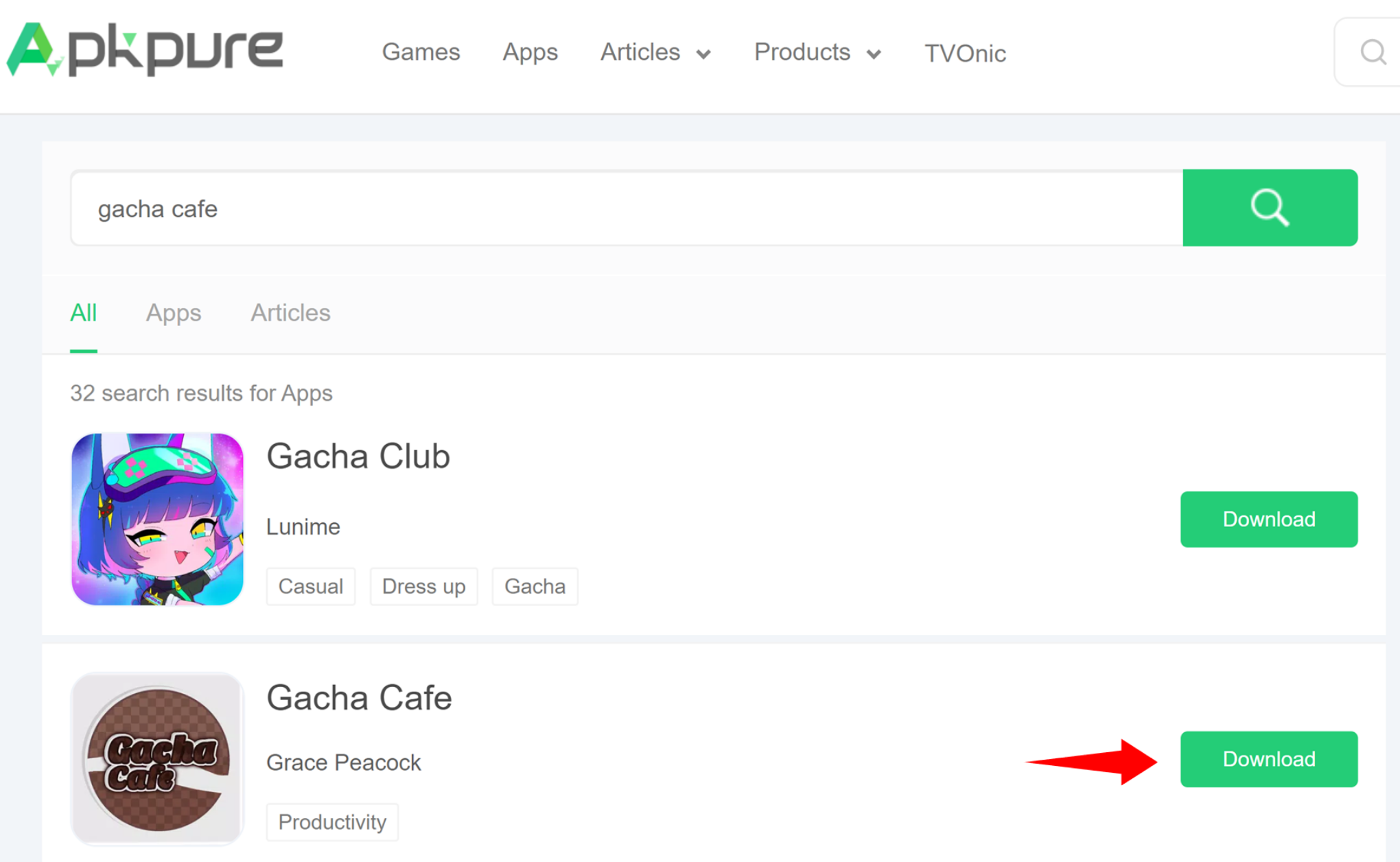Expand the Articles dropdown in navigation
The height and width of the screenshot is (862, 1400).
[x=654, y=52]
